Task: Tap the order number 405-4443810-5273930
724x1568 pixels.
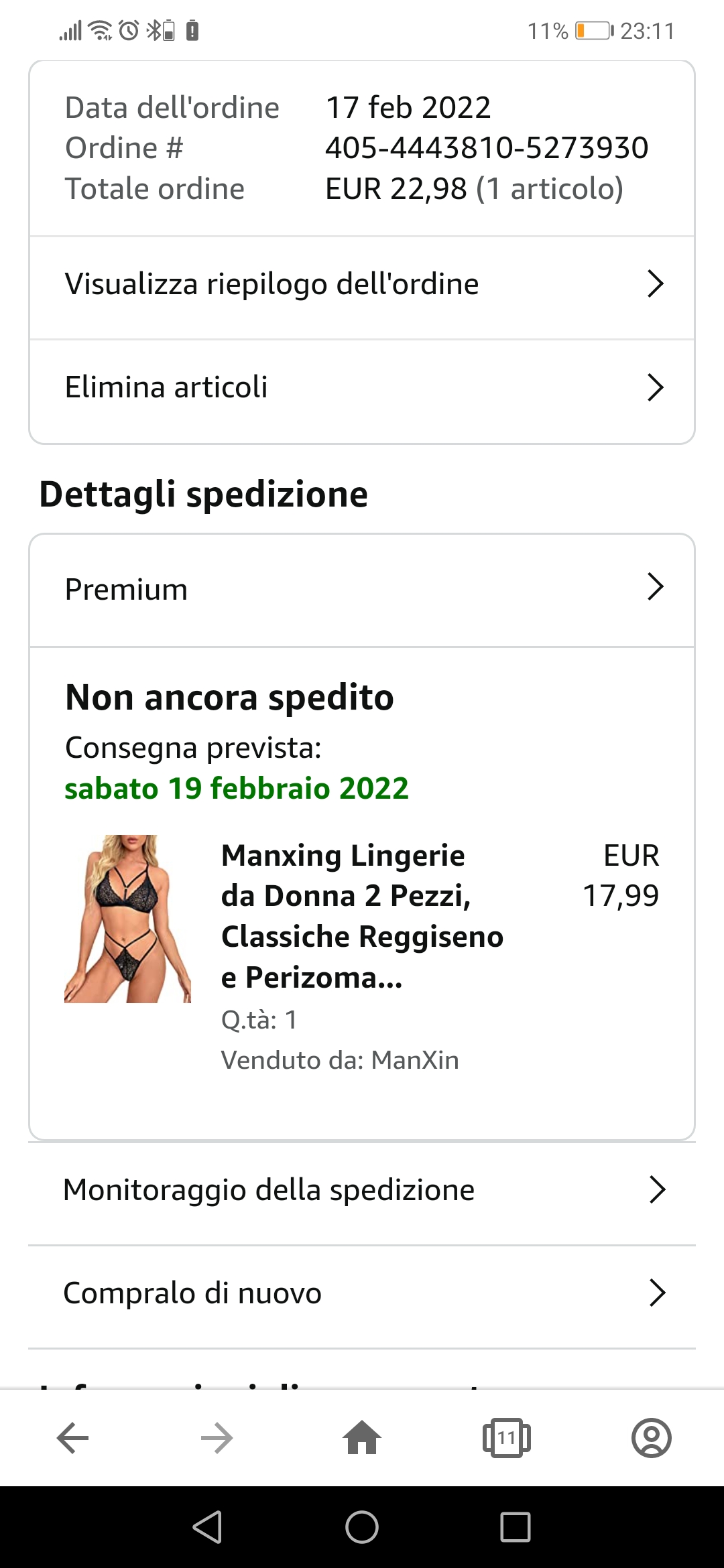Action: pyautogui.click(x=487, y=148)
